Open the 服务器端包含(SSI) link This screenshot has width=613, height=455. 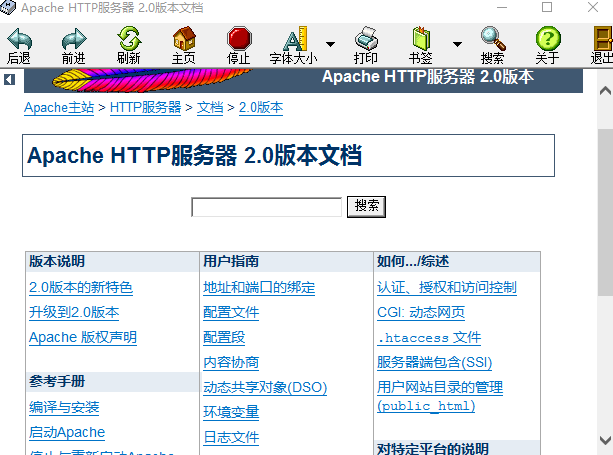coord(434,363)
